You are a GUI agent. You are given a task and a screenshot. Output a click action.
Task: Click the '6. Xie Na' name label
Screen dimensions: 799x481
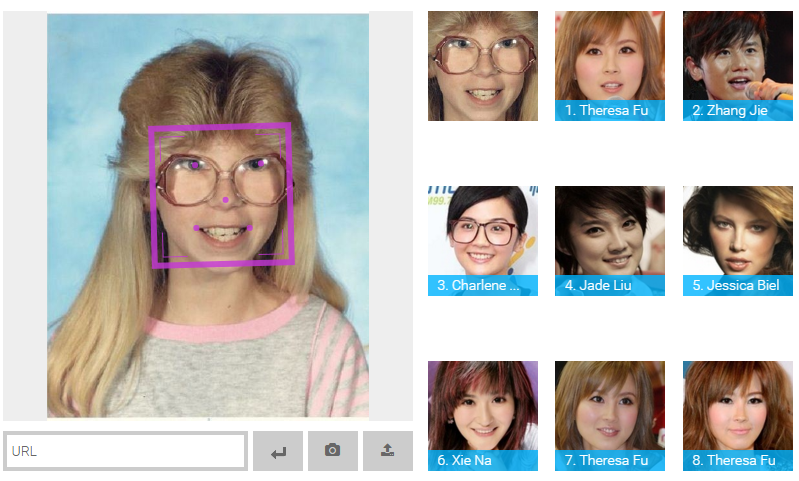(482, 460)
